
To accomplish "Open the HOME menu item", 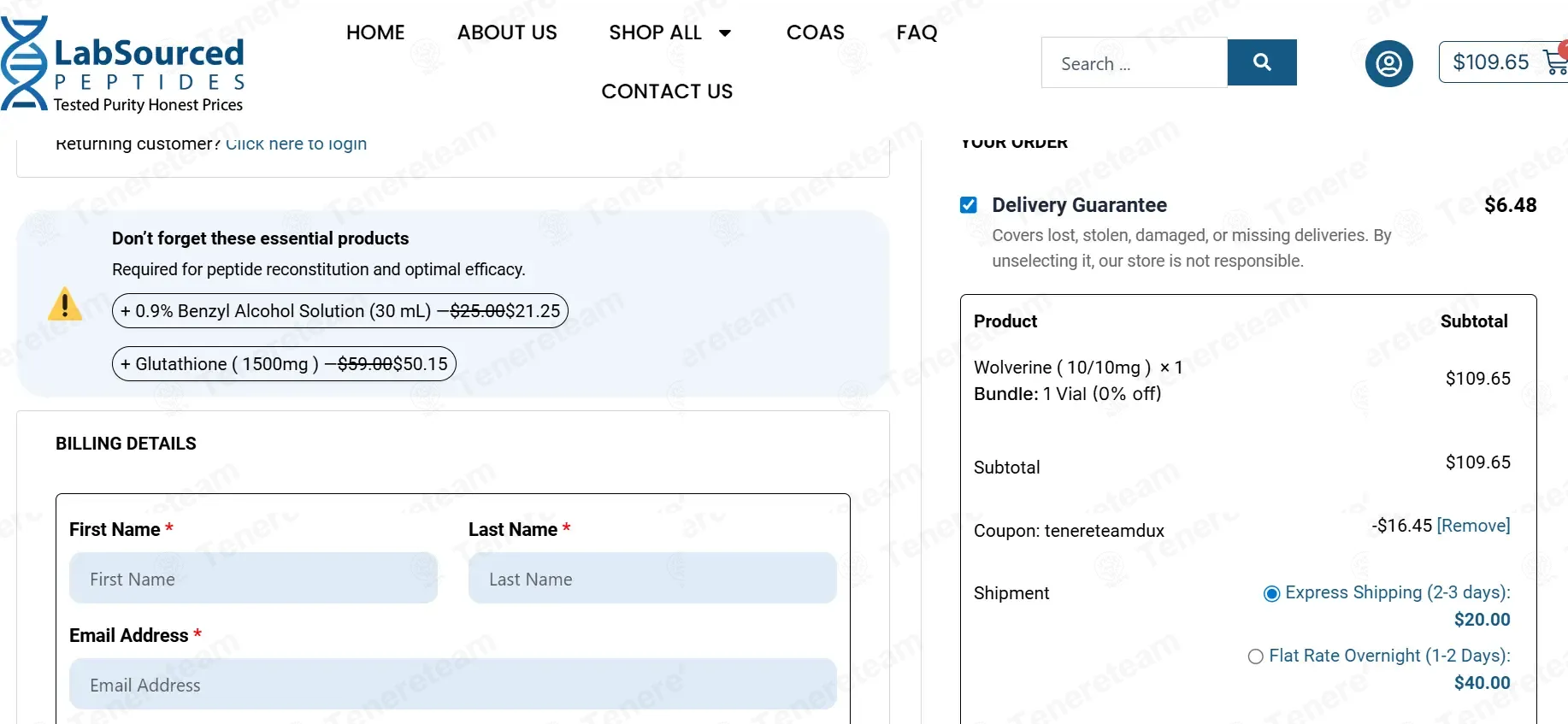I will pyautogui.click(x=375, y=32).
